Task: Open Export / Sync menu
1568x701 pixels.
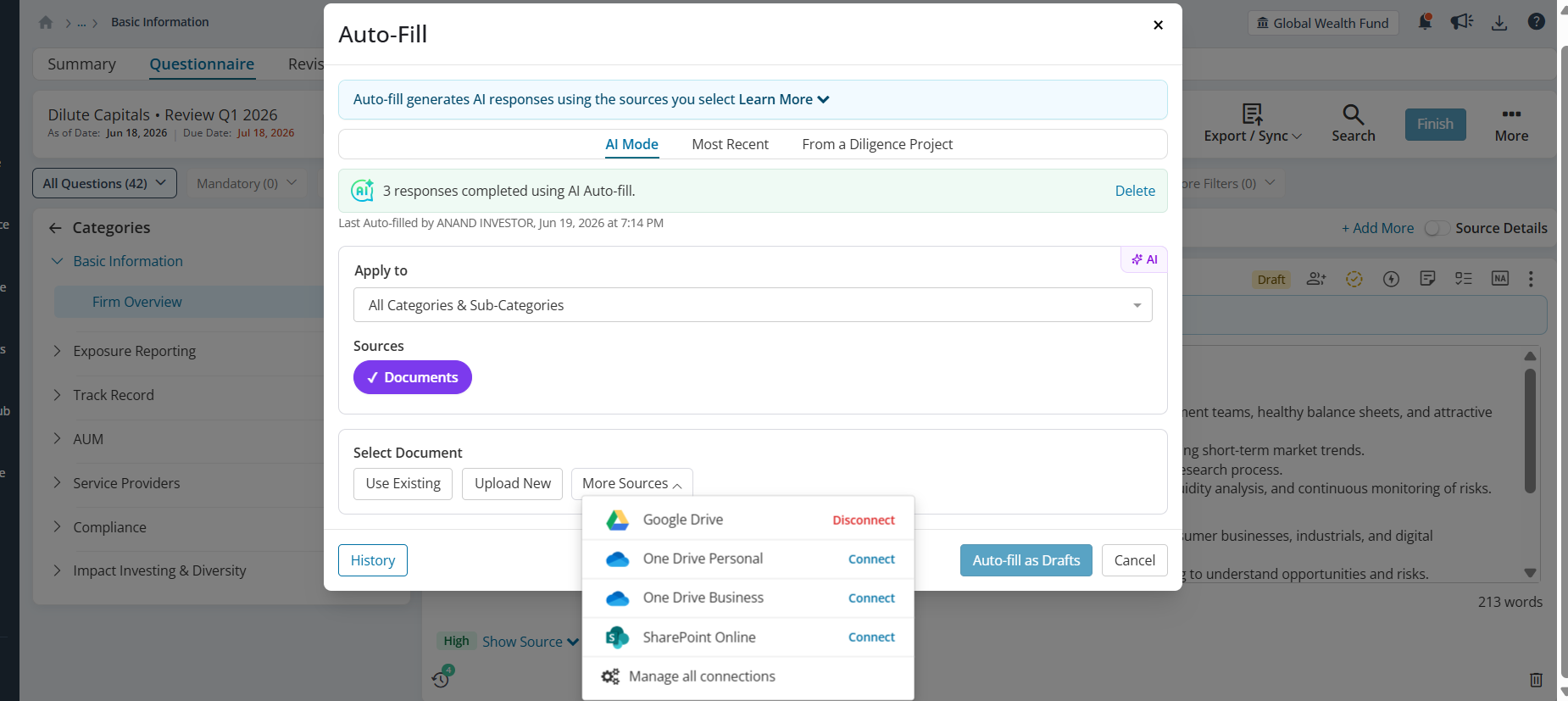Action: coord(1252,124)
